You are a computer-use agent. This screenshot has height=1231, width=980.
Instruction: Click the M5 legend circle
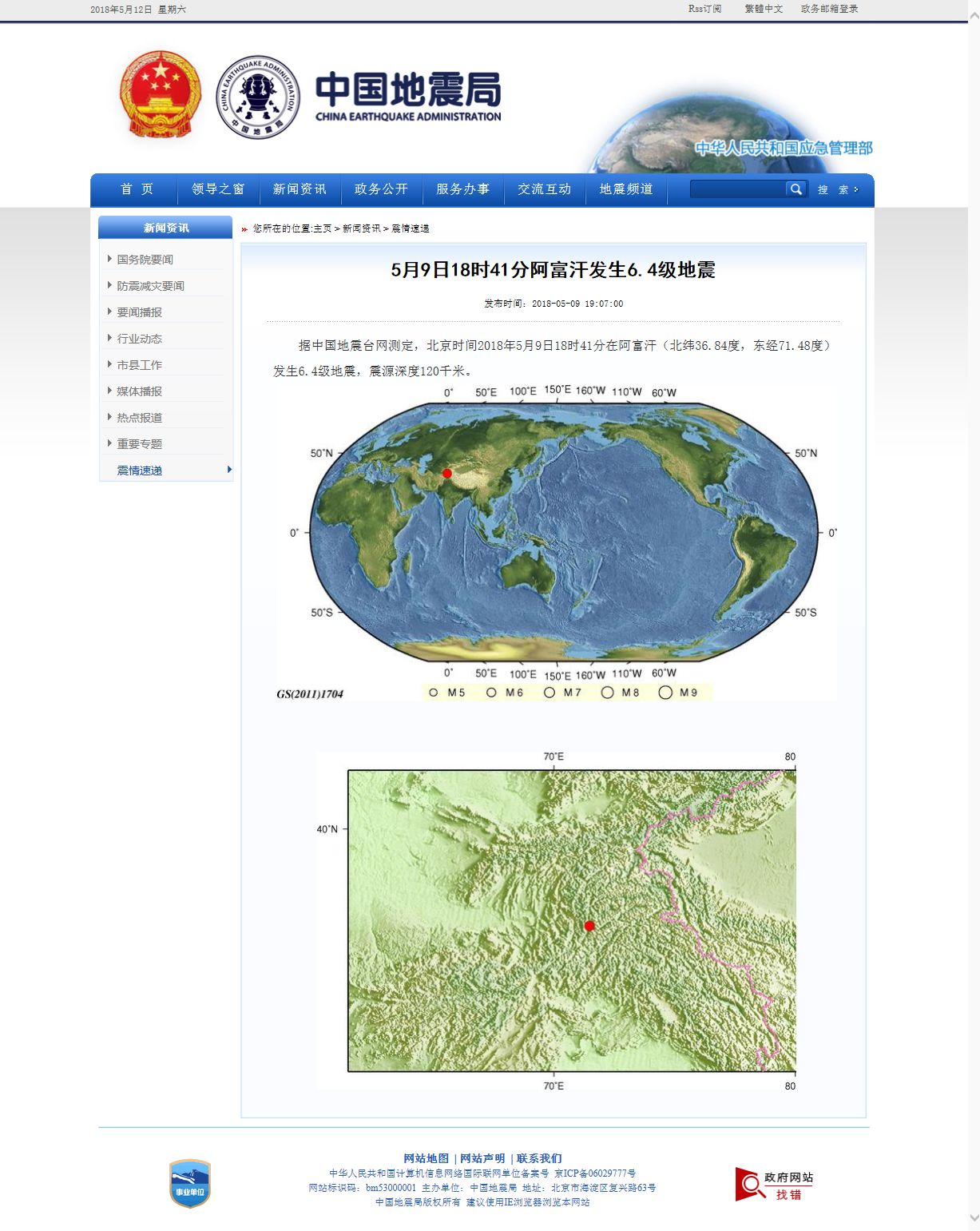tap(433, 693)
